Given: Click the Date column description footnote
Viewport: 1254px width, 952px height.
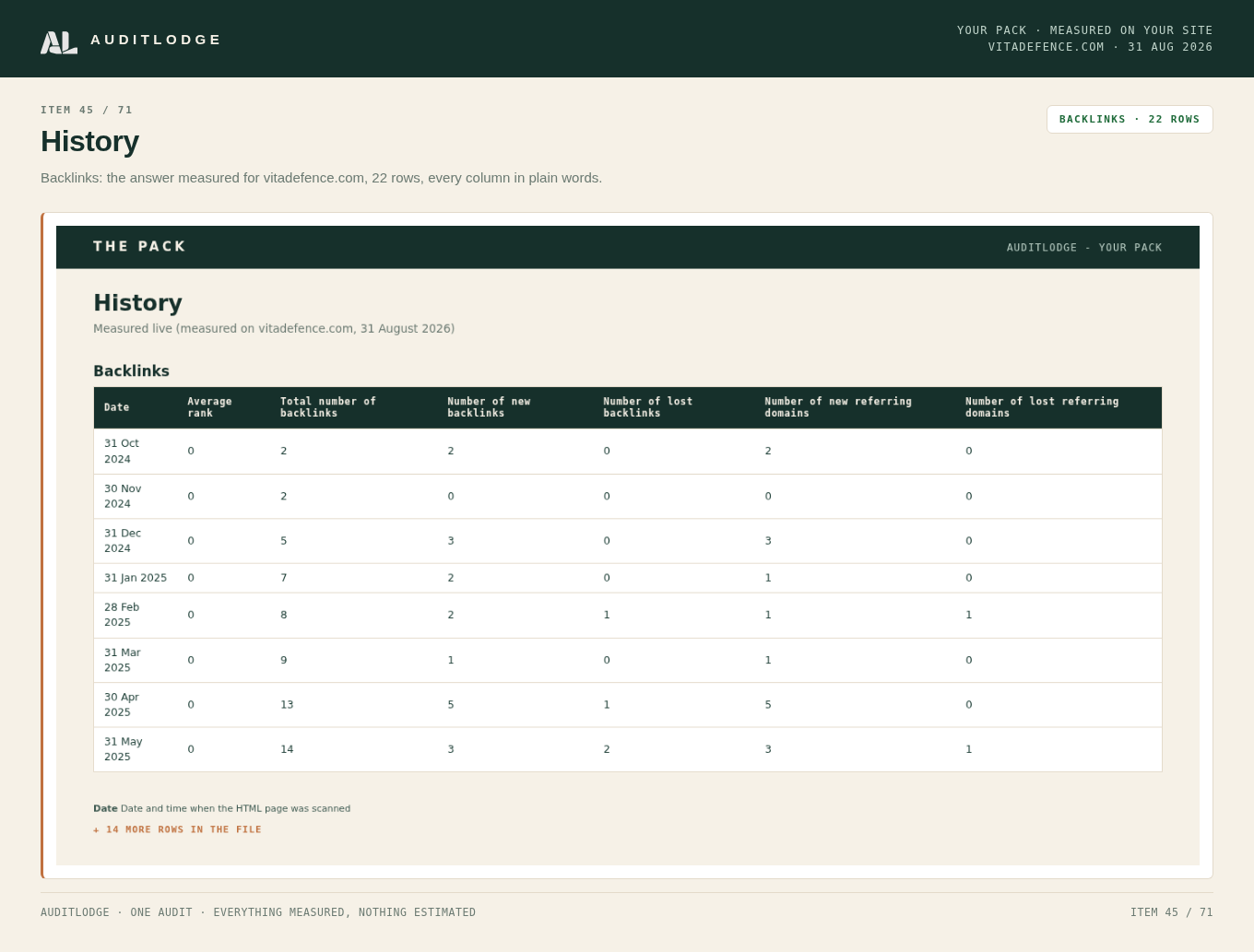Looking at the screenshot, I should (221, 808).
